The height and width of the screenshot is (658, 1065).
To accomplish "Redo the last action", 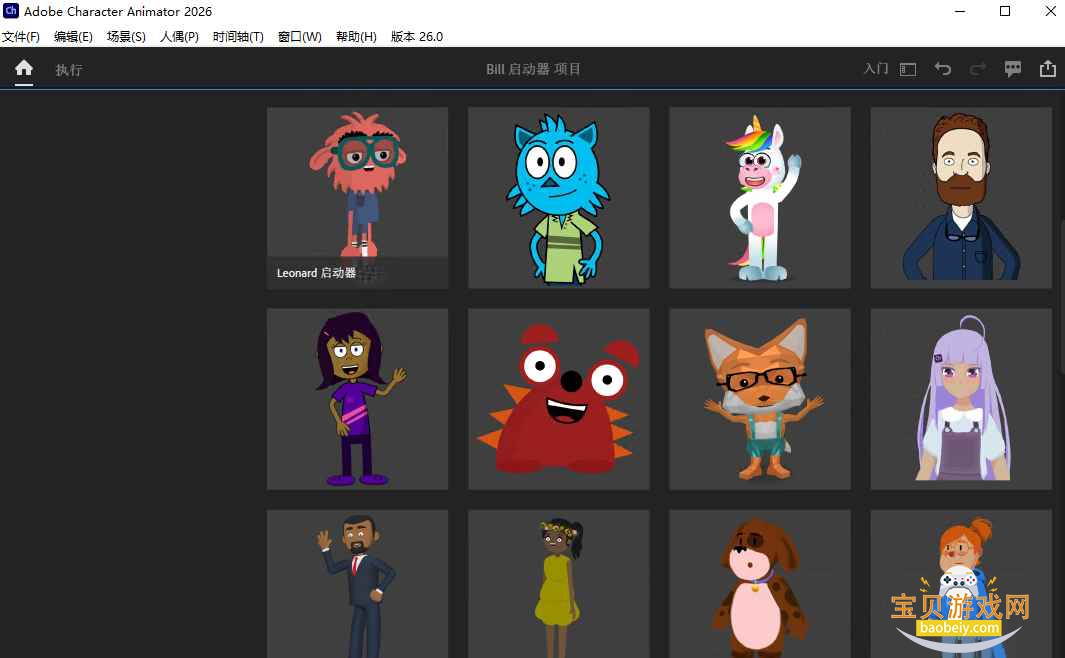I will point(977,69).
